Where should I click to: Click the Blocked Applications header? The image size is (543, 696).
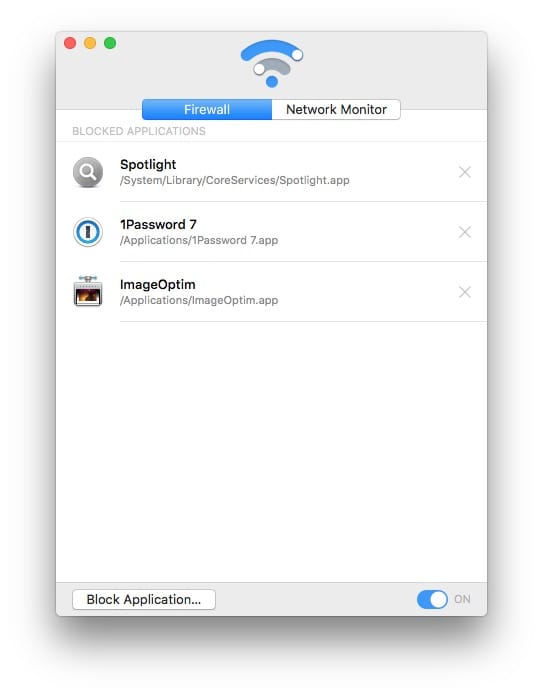139,131
